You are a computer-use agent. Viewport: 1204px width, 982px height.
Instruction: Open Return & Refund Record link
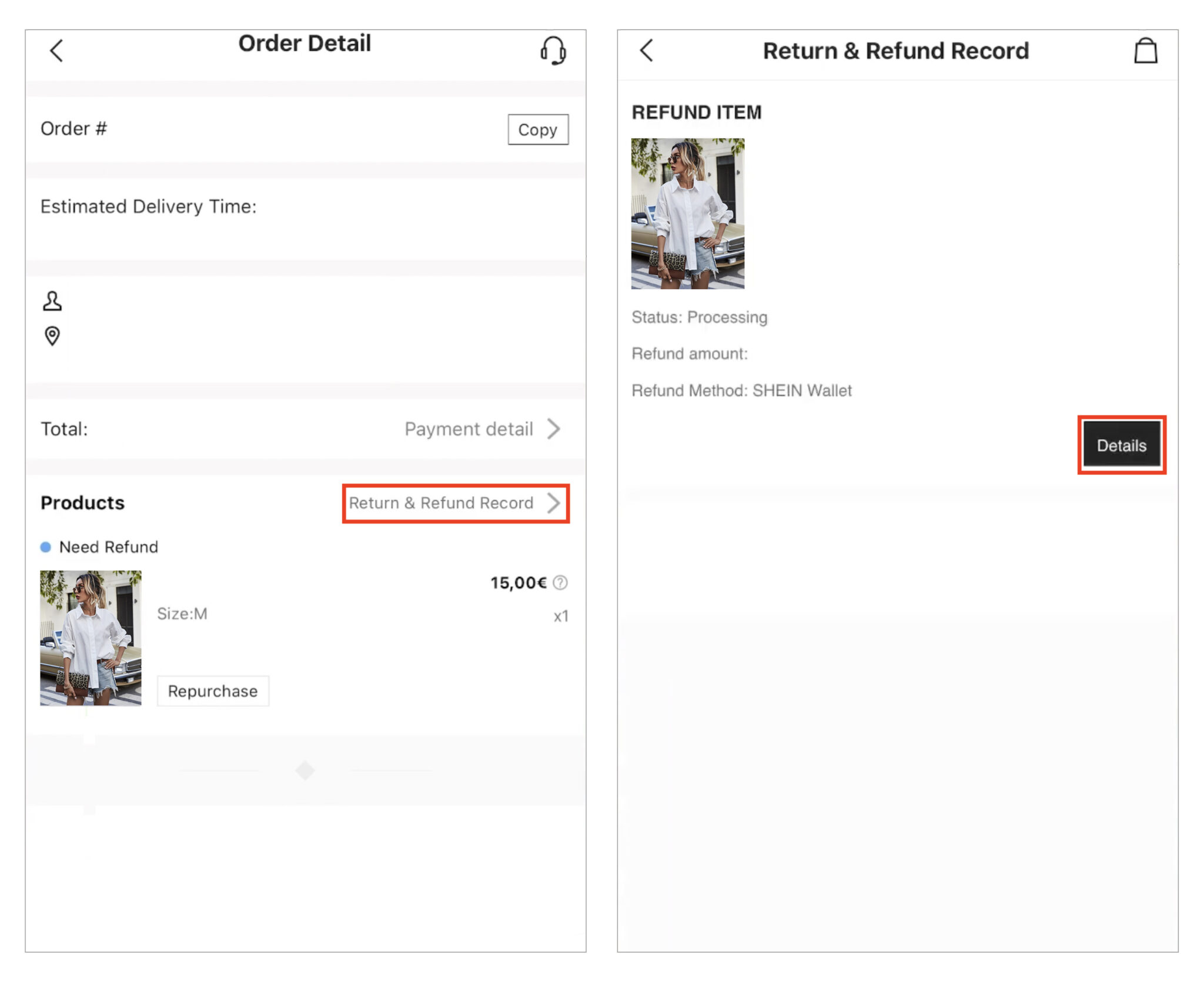pos(441,503)
